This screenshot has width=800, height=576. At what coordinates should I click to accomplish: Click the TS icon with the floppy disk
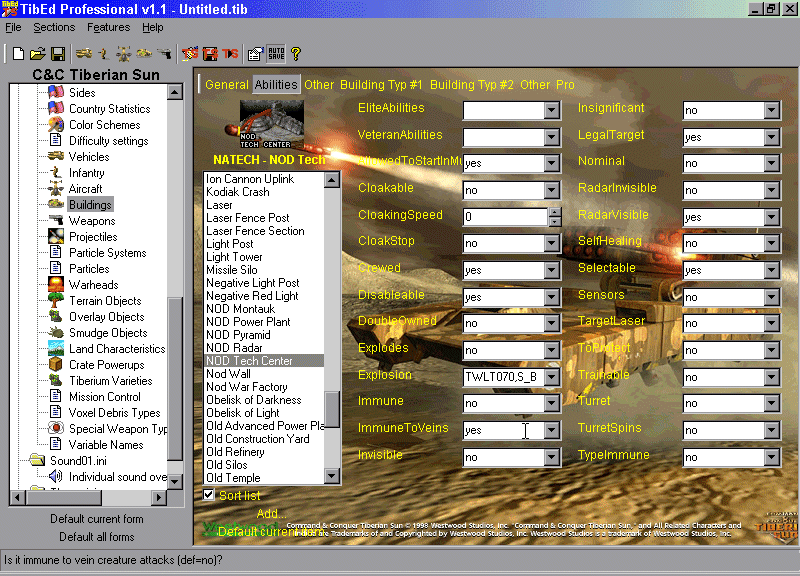pyautogui.click(x=210, y=54)
